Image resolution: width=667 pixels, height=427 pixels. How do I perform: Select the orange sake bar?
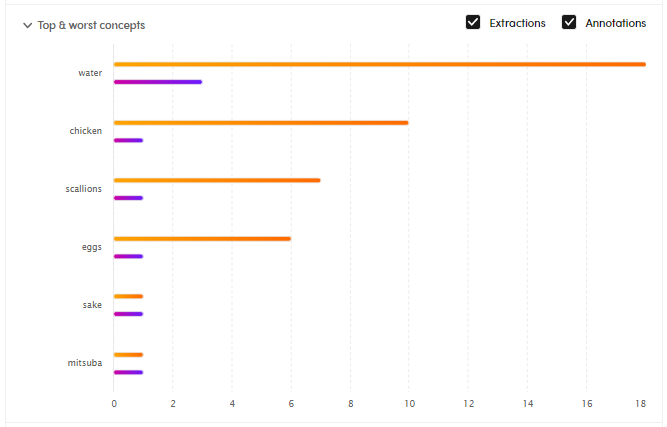(128, 296)
